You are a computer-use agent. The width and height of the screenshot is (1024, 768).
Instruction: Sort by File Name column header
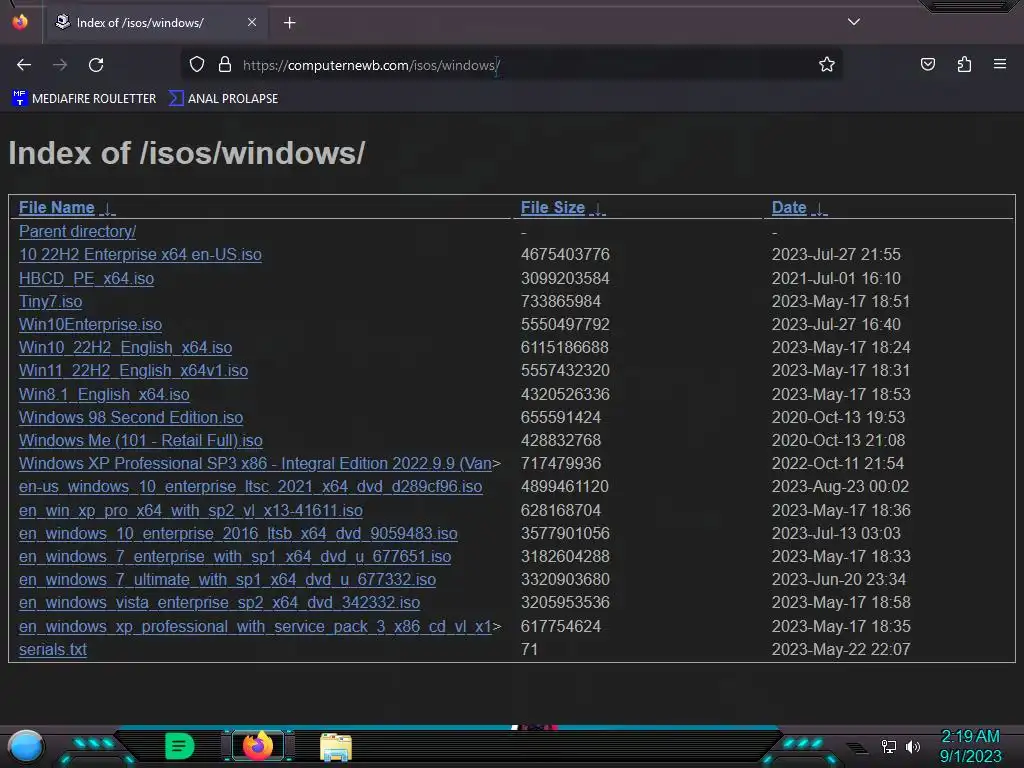pos(57,208)
